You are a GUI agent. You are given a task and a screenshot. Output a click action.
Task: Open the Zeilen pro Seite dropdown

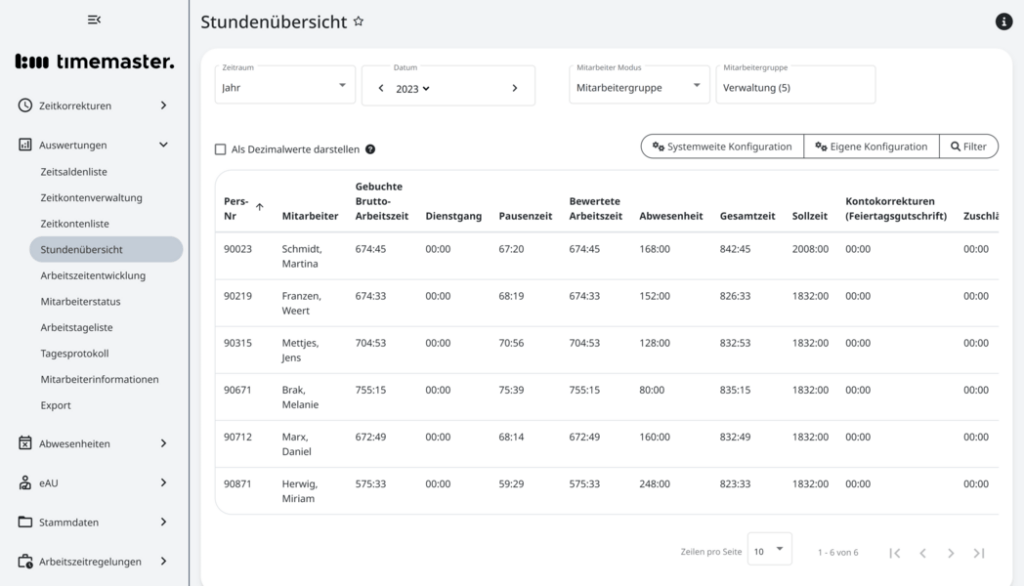point(770,548)
